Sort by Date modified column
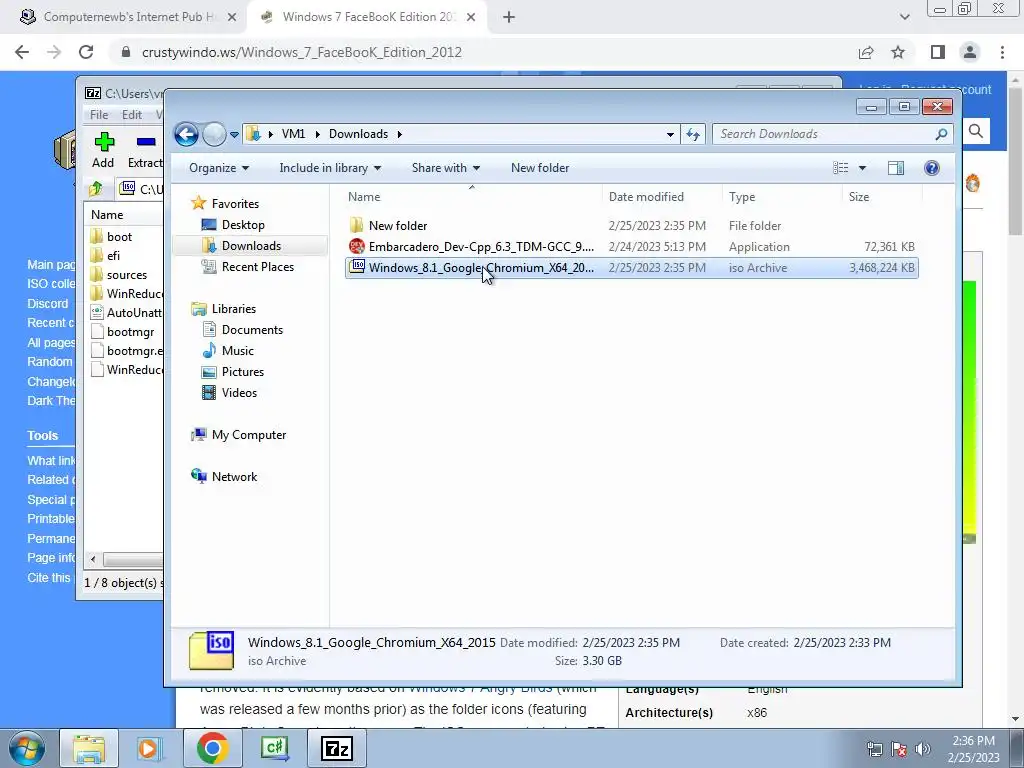The width and height of the screenshot is (1024, 768). (x=662, y=197)
